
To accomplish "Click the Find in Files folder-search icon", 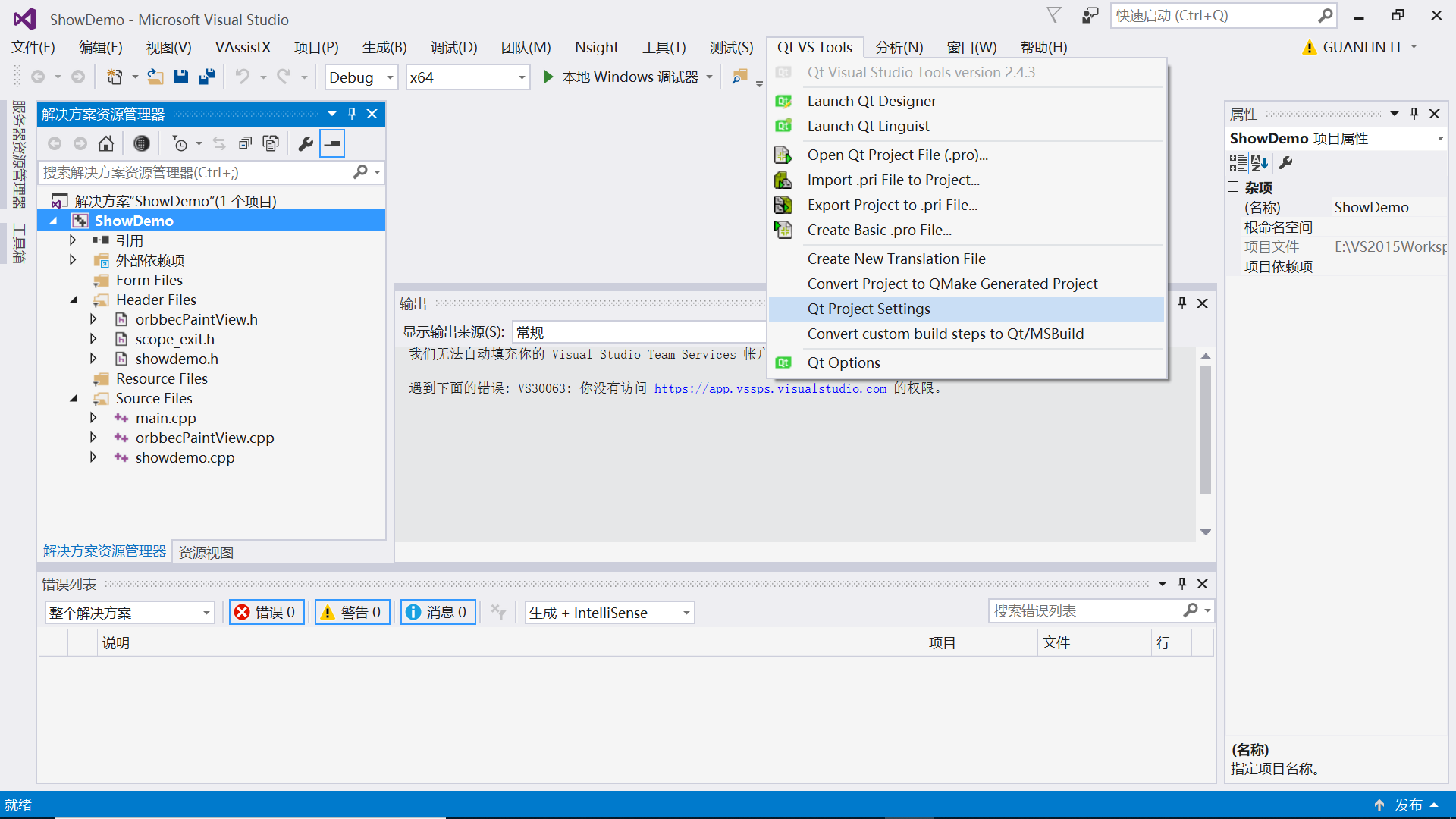I will click(739, 76).
